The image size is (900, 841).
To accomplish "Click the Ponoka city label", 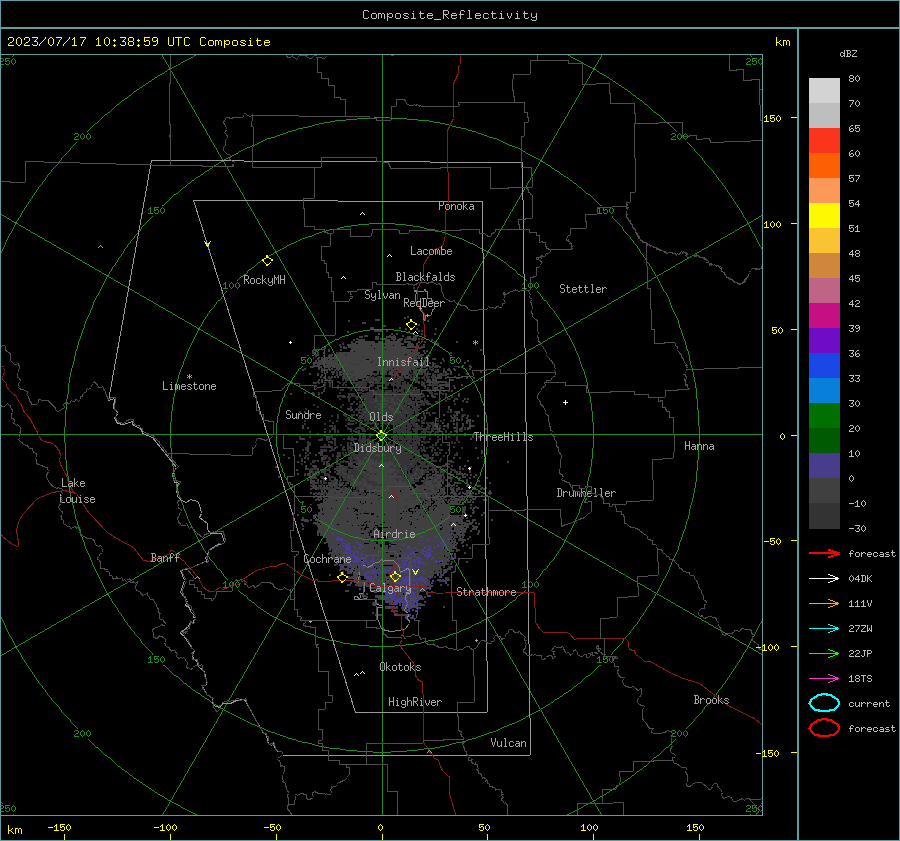I will [x=456, y=206].
